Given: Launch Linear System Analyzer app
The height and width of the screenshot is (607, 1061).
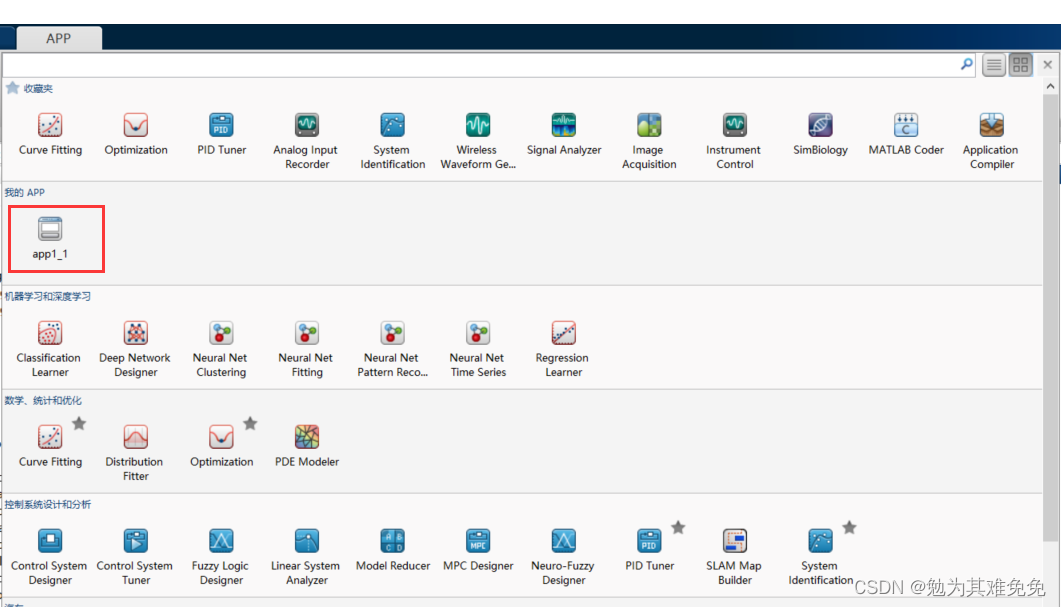Looking at the screenshot, I should [x=307, y=556].
